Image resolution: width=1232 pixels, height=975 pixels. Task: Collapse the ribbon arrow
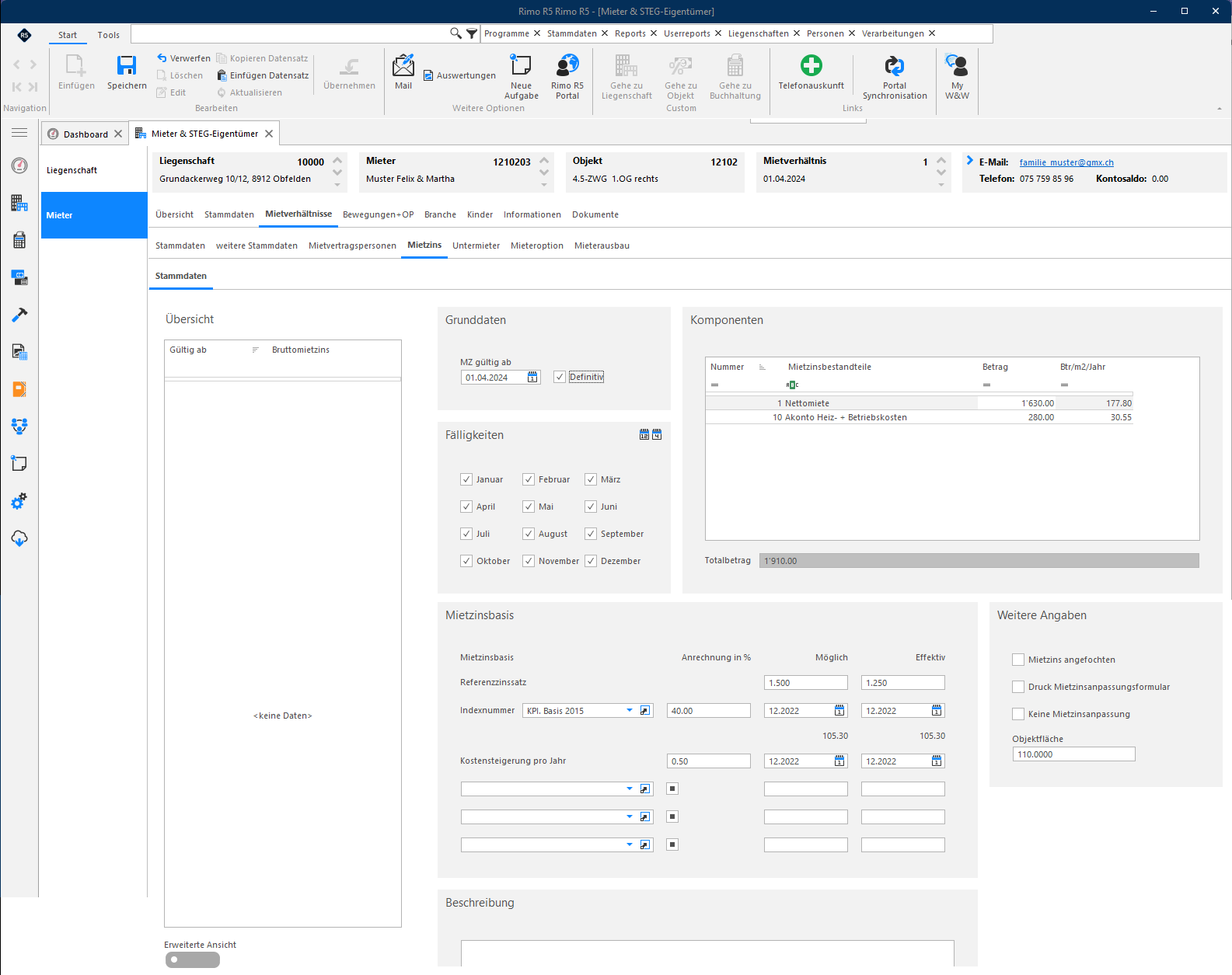point(1220,109)
